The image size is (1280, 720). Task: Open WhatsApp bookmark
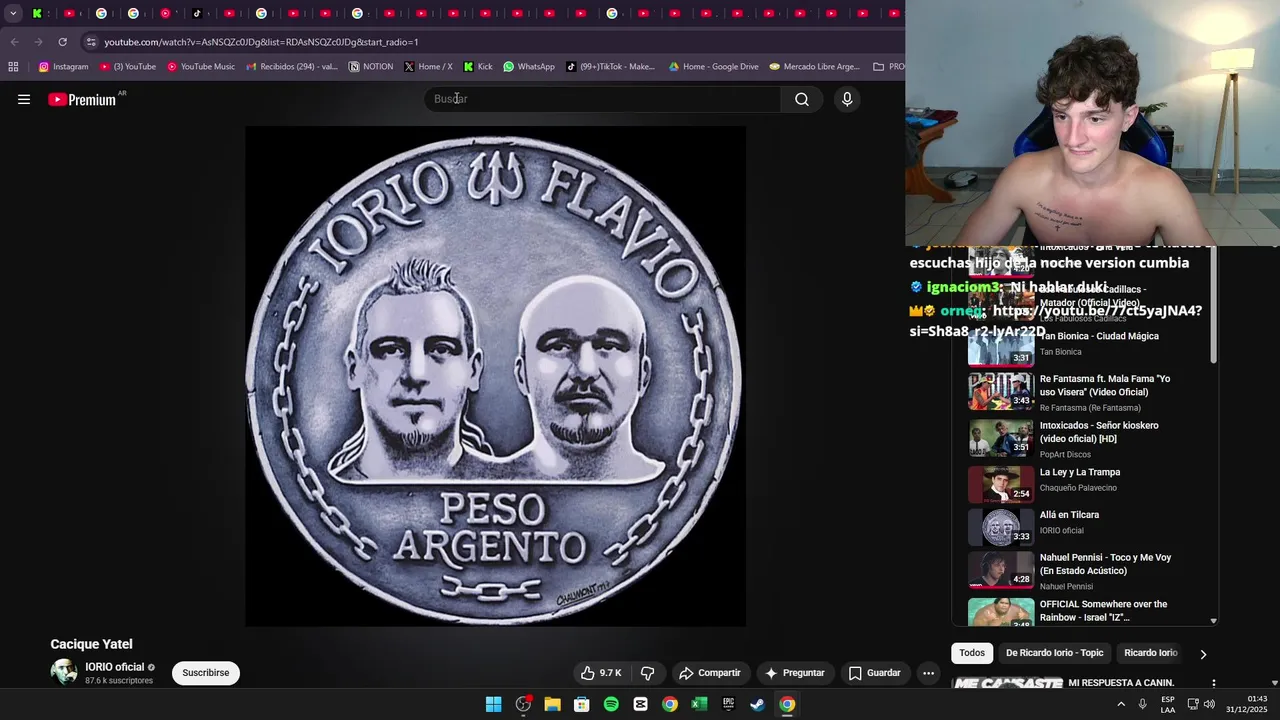point(529,67)
